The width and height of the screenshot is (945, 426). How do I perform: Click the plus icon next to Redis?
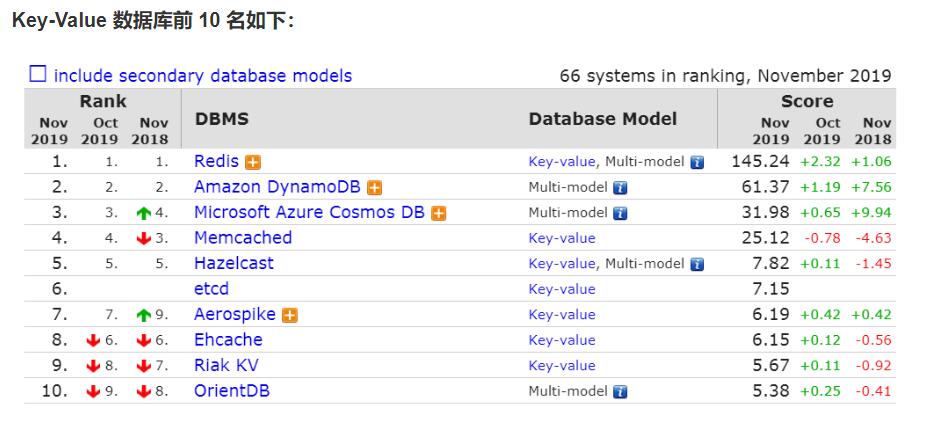tap(254, 162)
